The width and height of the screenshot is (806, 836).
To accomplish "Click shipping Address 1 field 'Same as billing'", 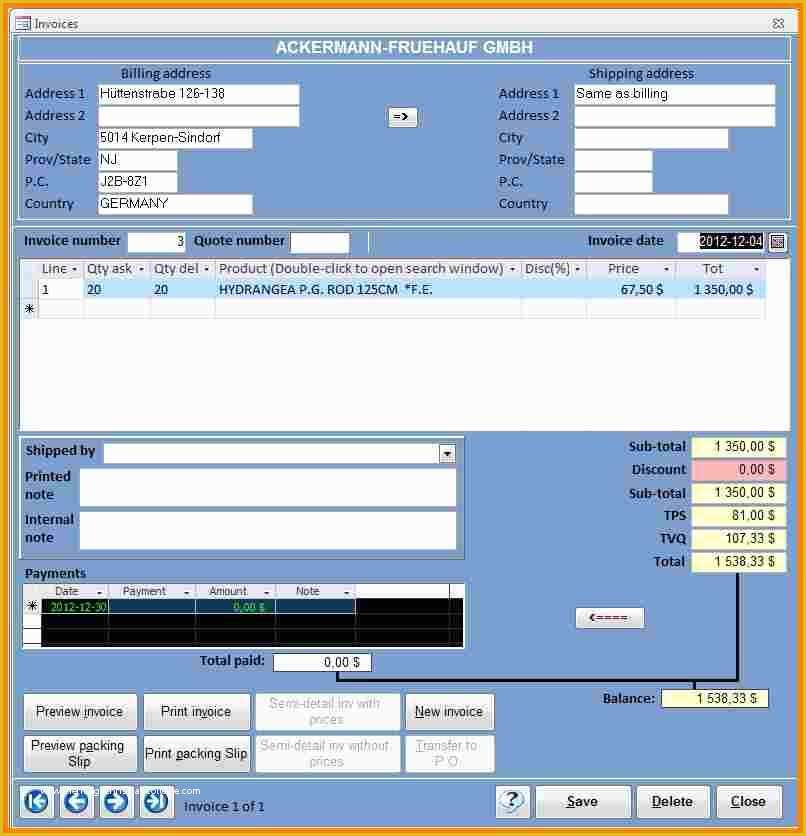I will (674, 94).
